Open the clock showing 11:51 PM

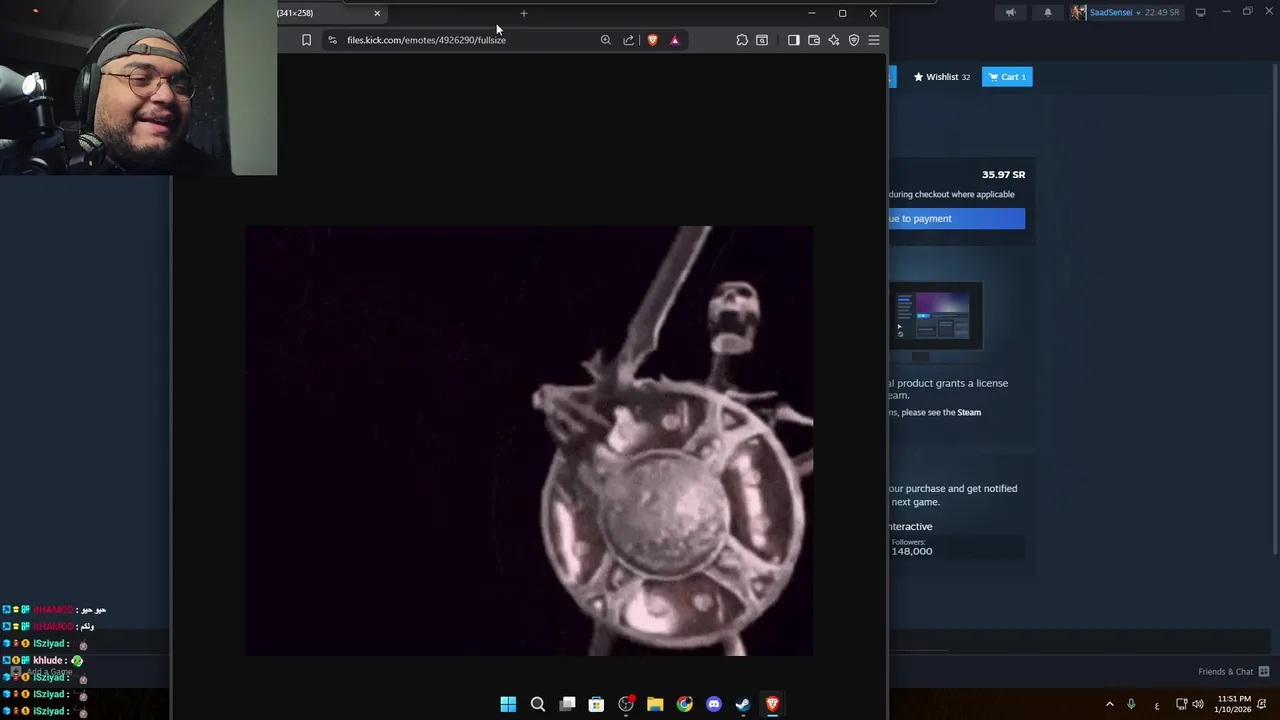click(x=1234, y=704)
